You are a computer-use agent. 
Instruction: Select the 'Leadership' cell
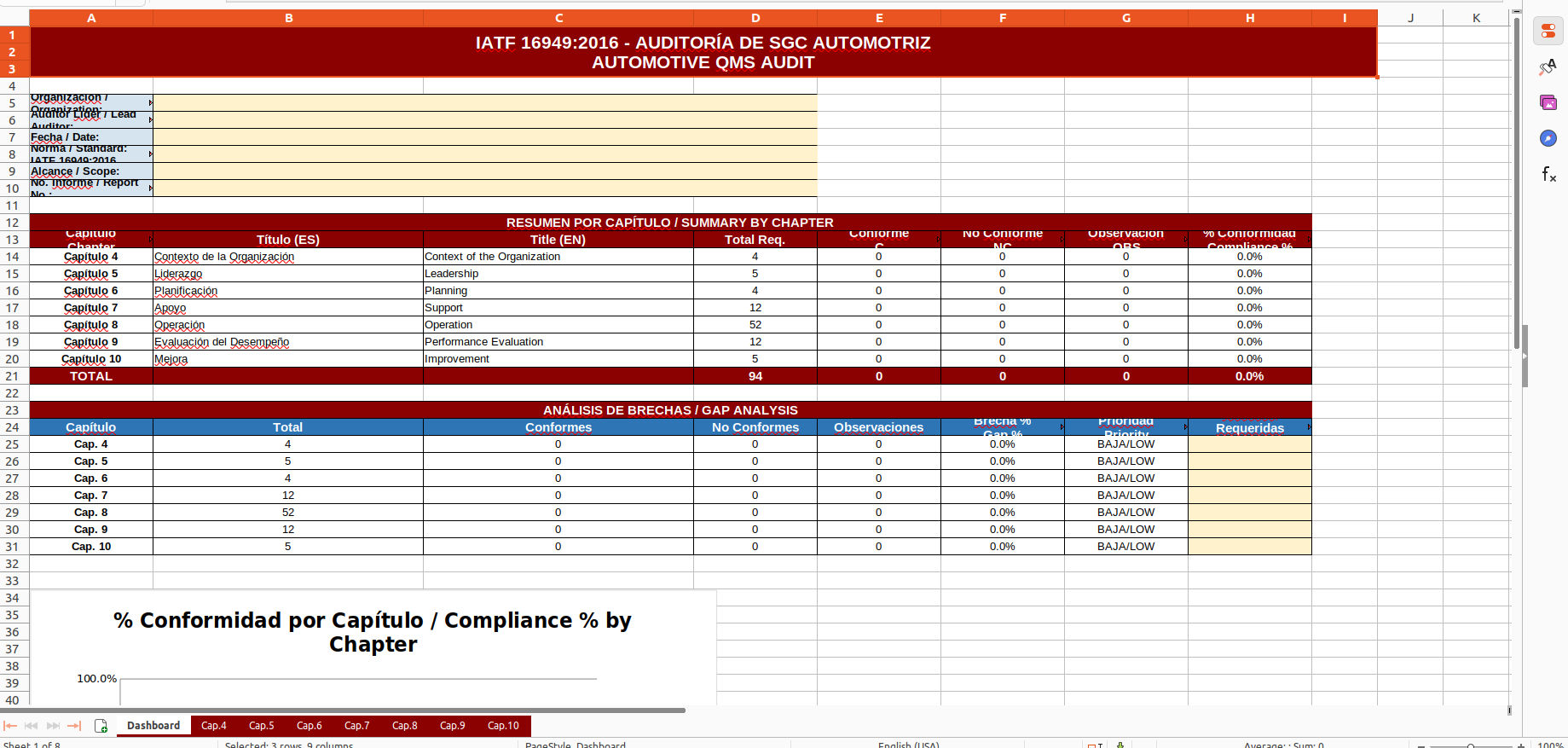[x=558, y=274]
